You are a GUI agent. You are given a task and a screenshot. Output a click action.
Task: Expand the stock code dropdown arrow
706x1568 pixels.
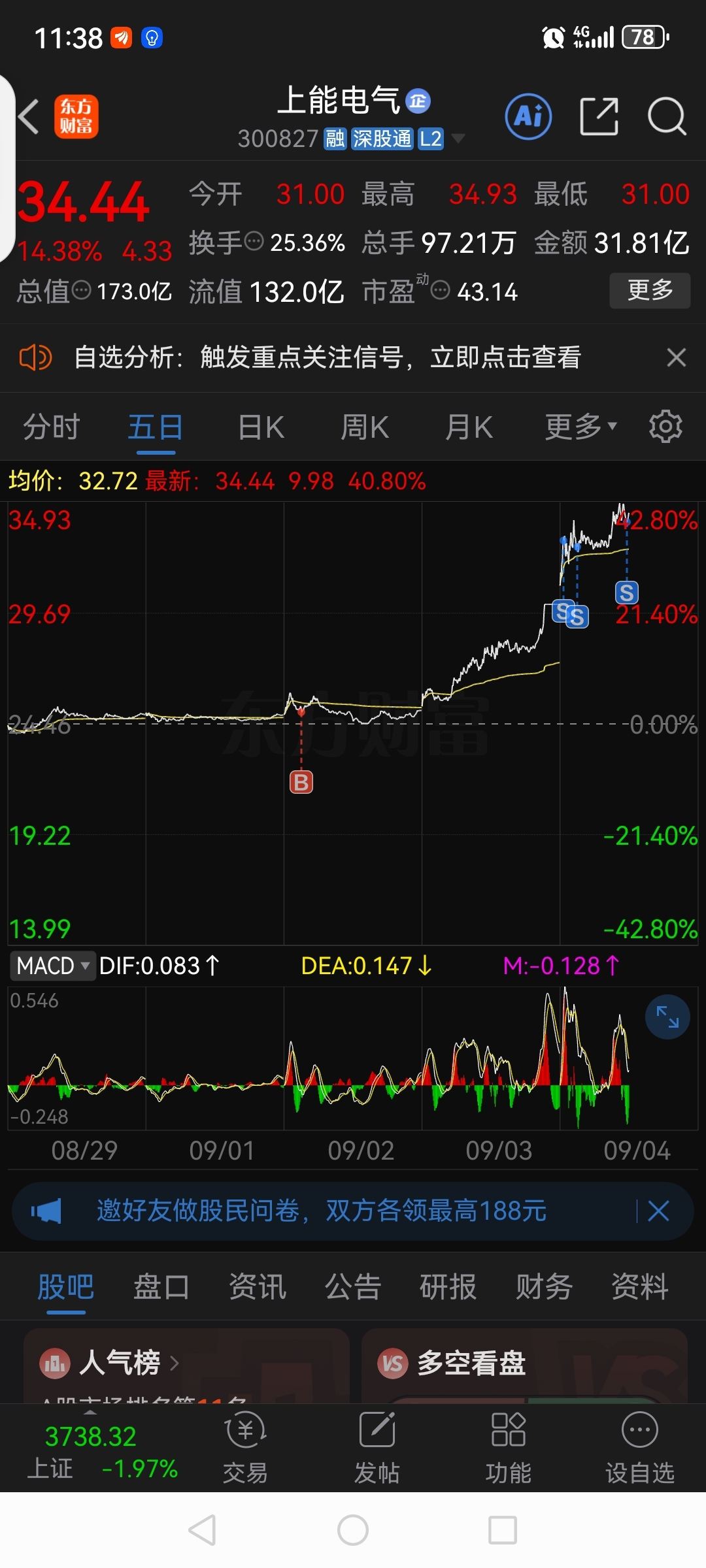click(458, 139)
